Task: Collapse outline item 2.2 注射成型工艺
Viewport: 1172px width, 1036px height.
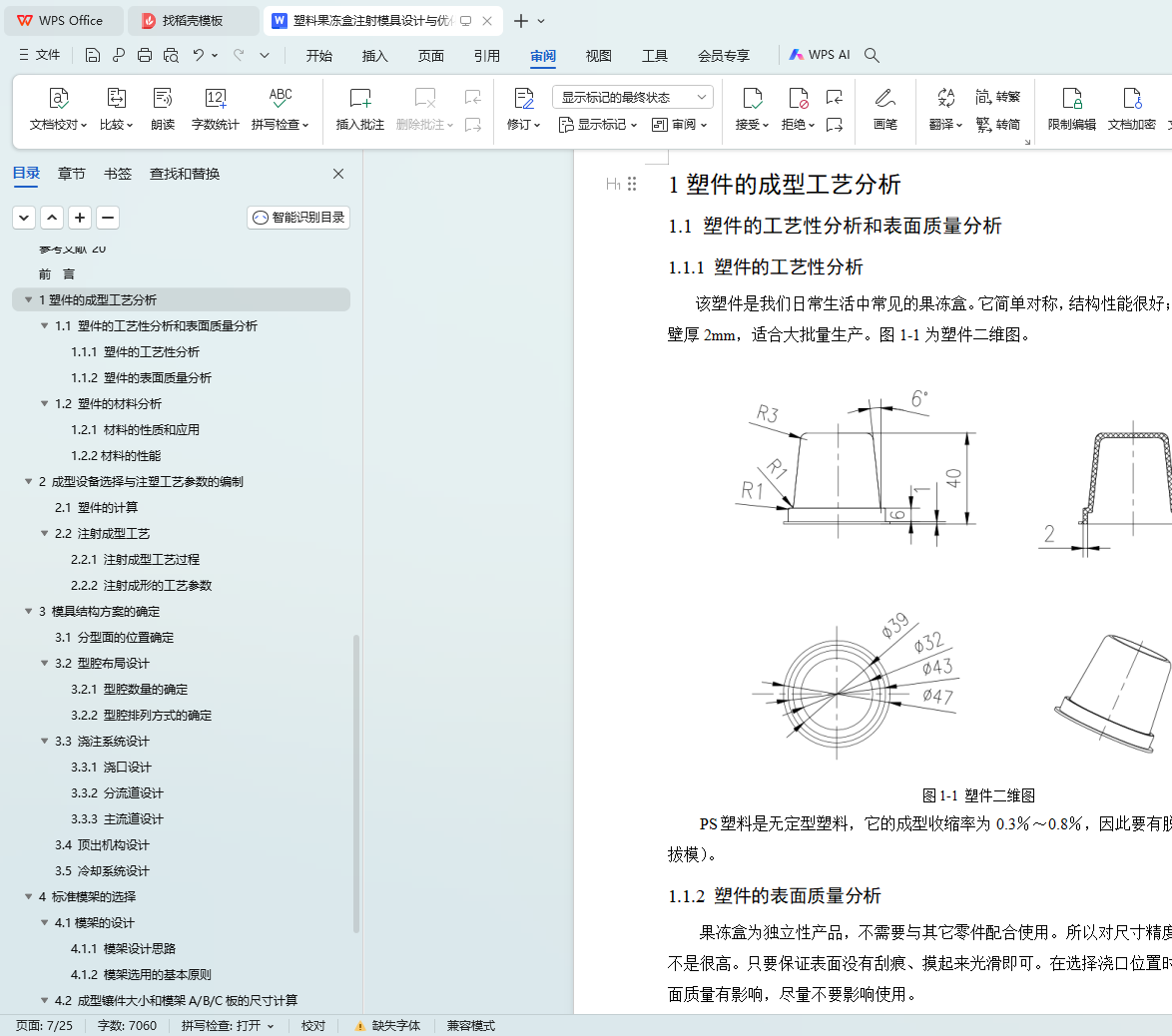Action: click(x=45, y=534)
